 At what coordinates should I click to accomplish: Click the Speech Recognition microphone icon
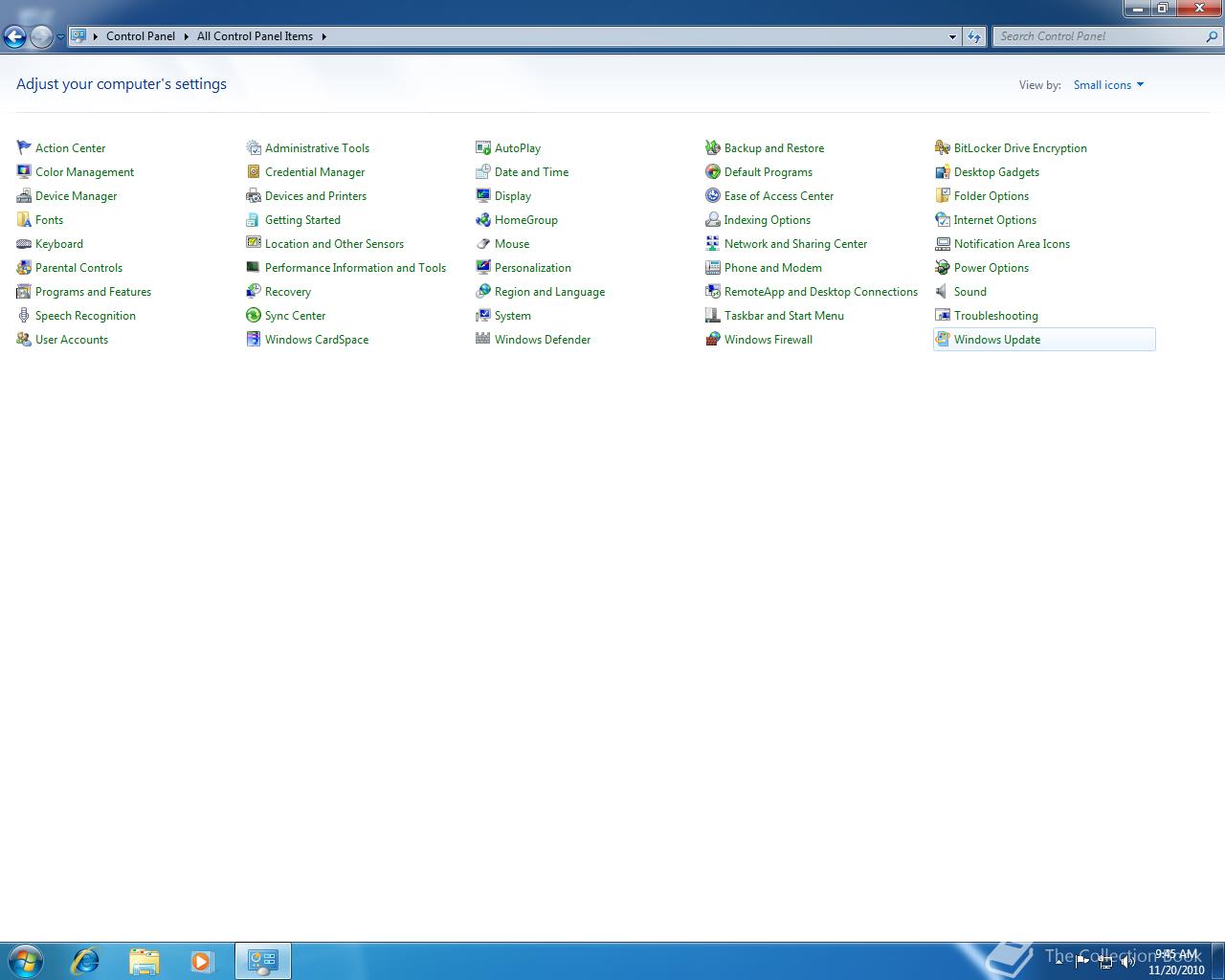click(24, 315)
